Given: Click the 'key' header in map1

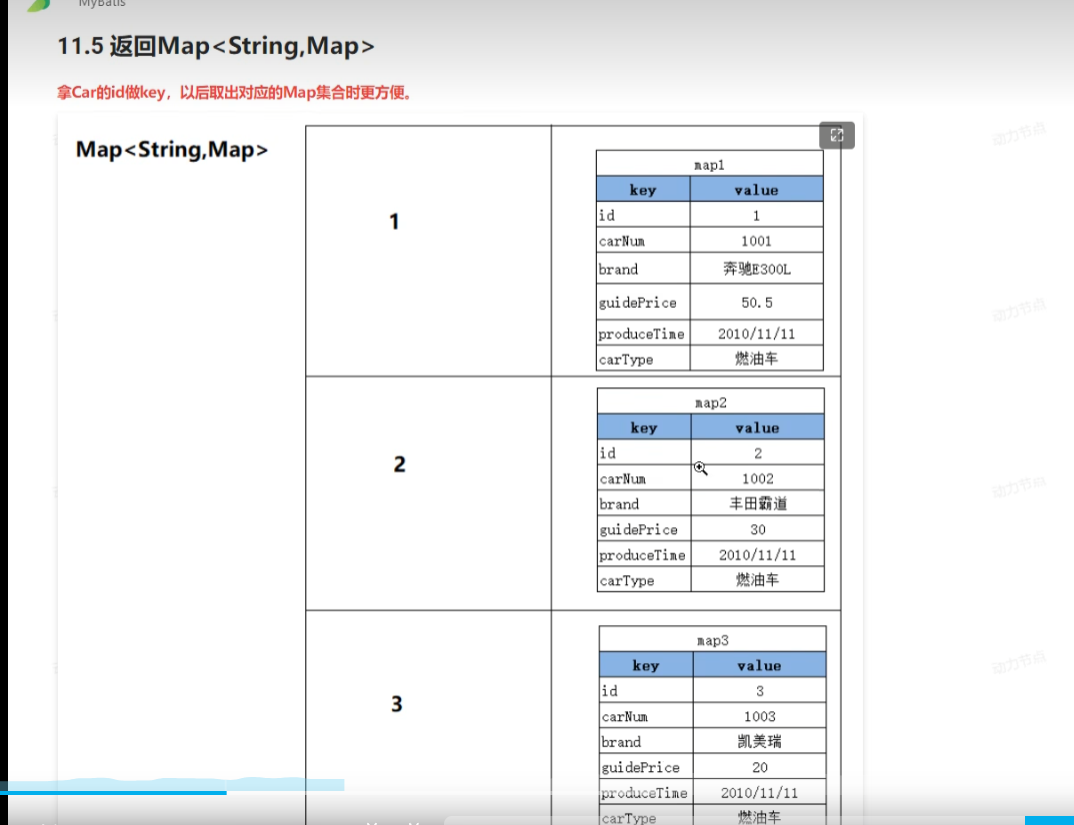Looking at the screenshot, I should pyautogui.click(x=642, y=190).
